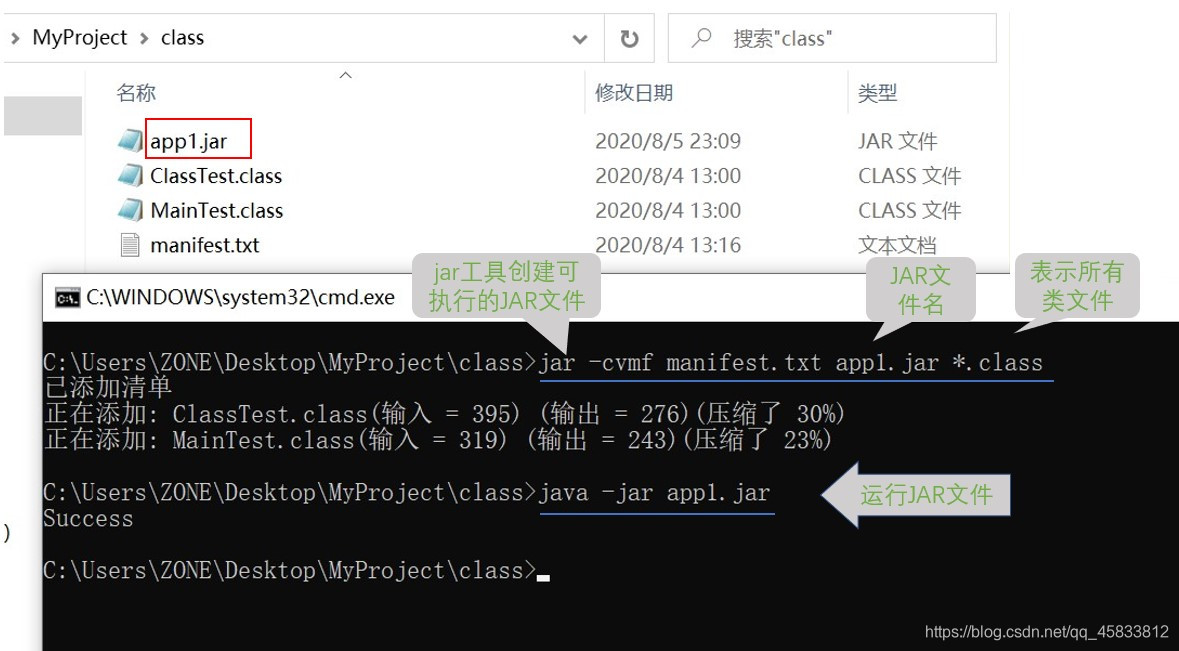
Task: Click the 文本文档 type cell
Action: click(x=897, y=245)
